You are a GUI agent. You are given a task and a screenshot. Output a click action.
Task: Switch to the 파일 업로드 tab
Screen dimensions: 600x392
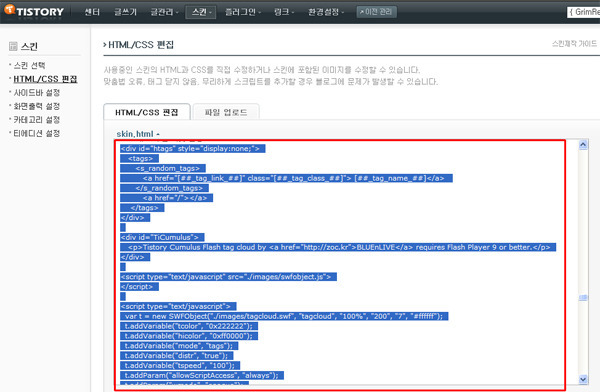point(226,112)
